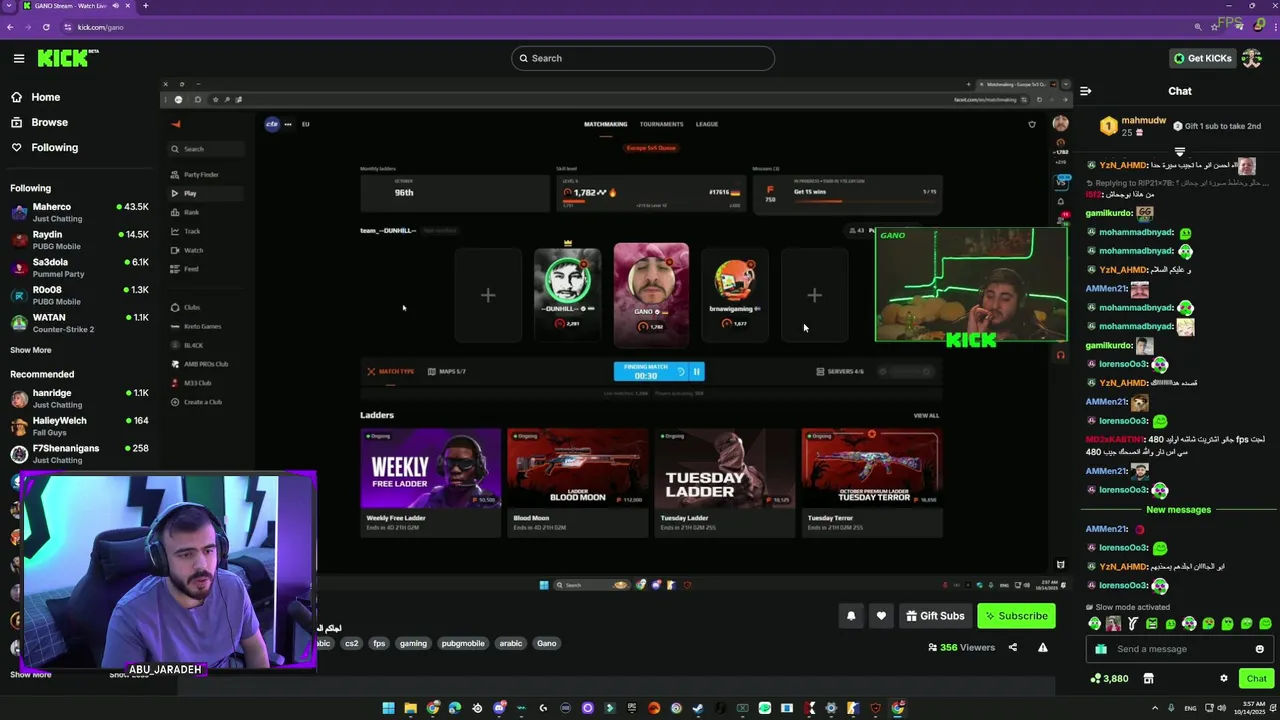Jump to New messages in chat
Viewport: 1280px width, 720px height.
click(1178, 510)
